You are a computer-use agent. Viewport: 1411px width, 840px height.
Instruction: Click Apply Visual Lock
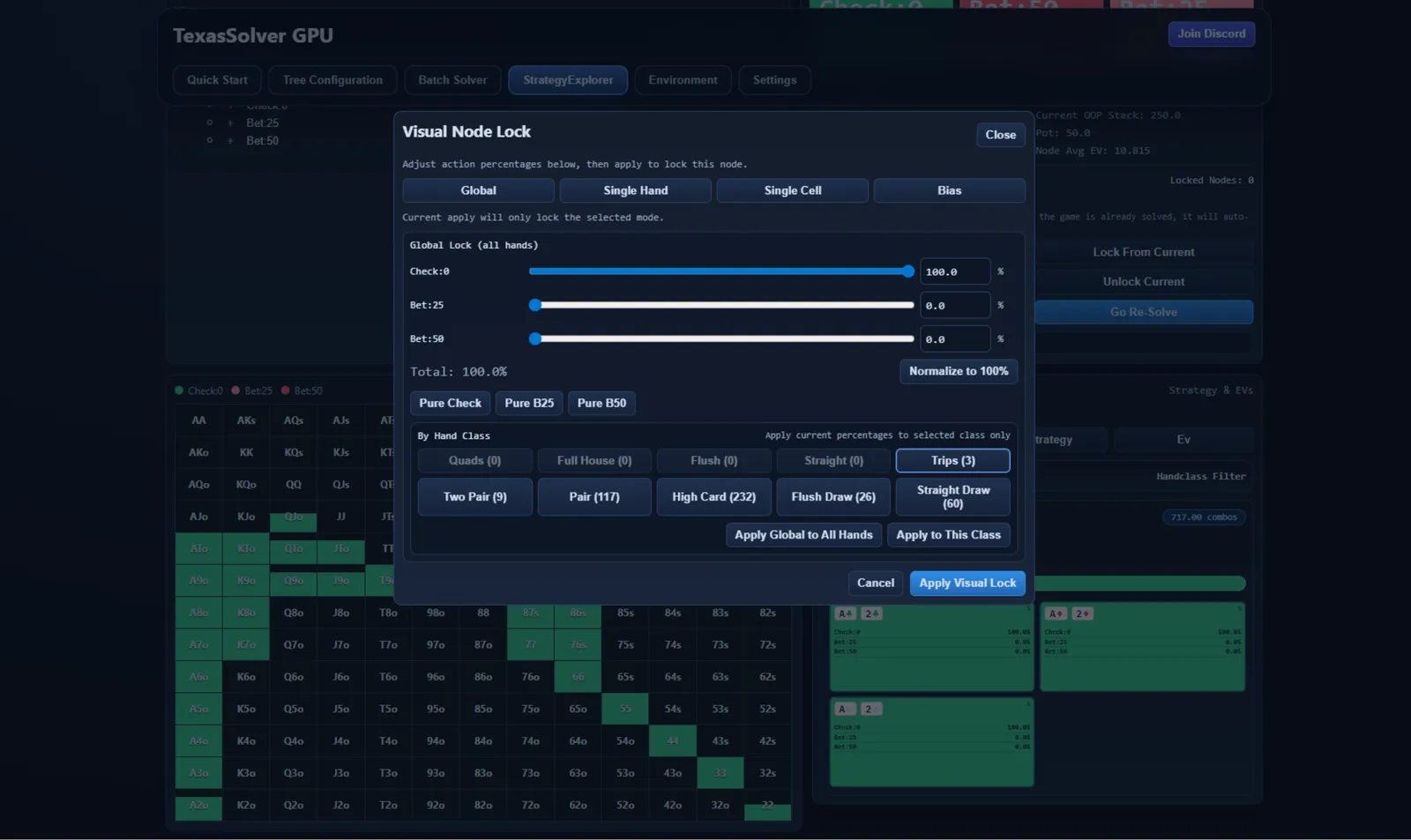coord(967,583)
